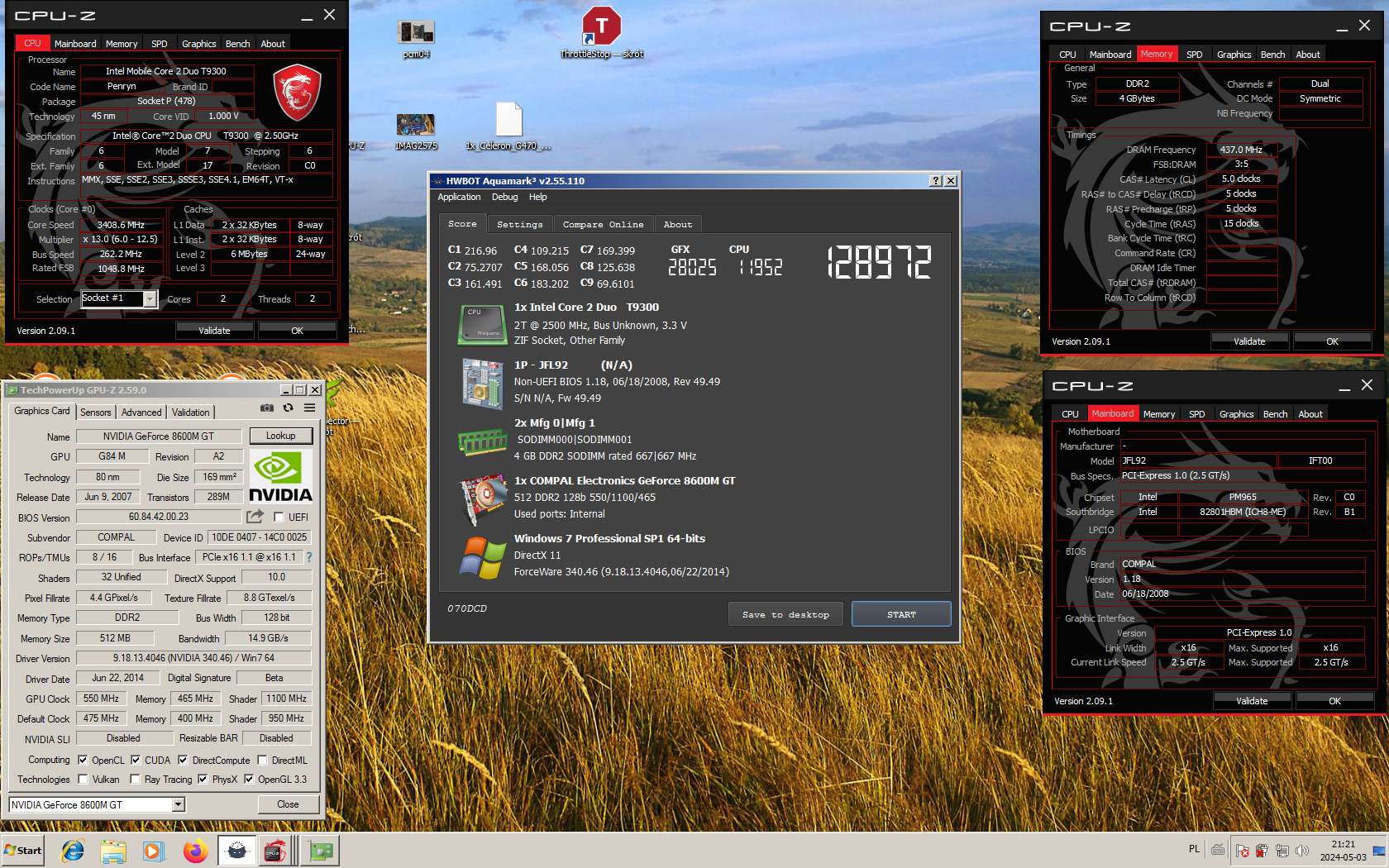Click the Aquamark RAM module icon
This screenshot has height=868, width=1389.
coord(482,442)
